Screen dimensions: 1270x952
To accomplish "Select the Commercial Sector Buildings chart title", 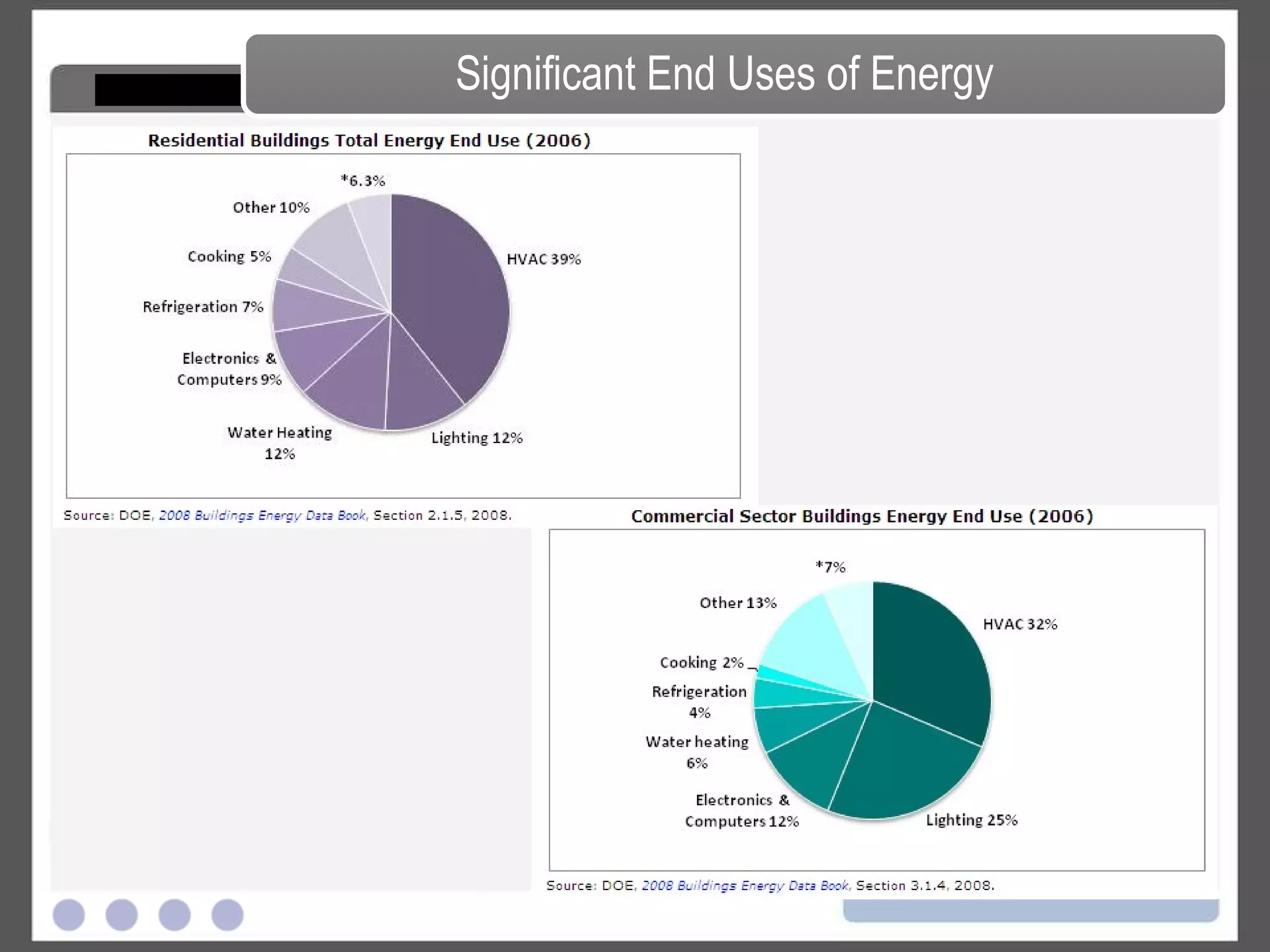I will [861, 516].
